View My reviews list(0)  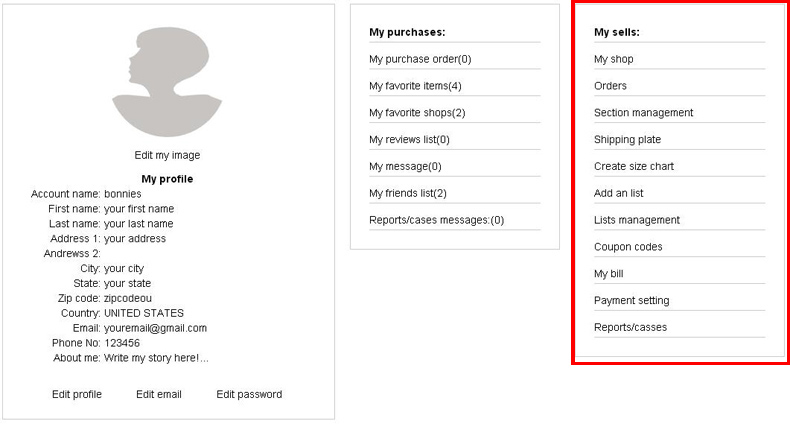409,140
